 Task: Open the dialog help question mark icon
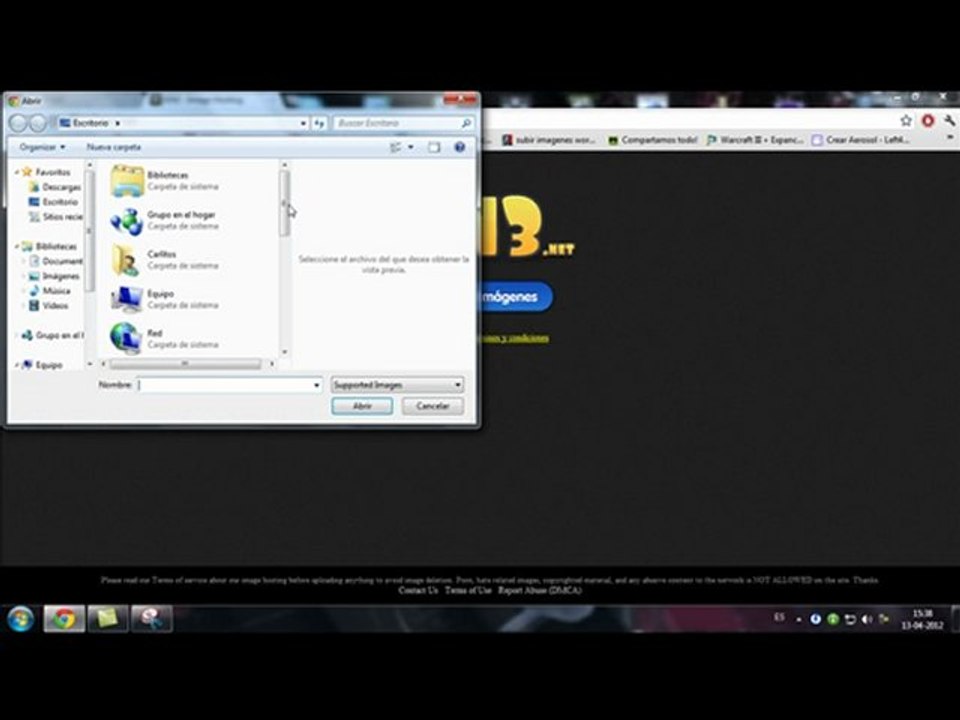tap(459, 147)
